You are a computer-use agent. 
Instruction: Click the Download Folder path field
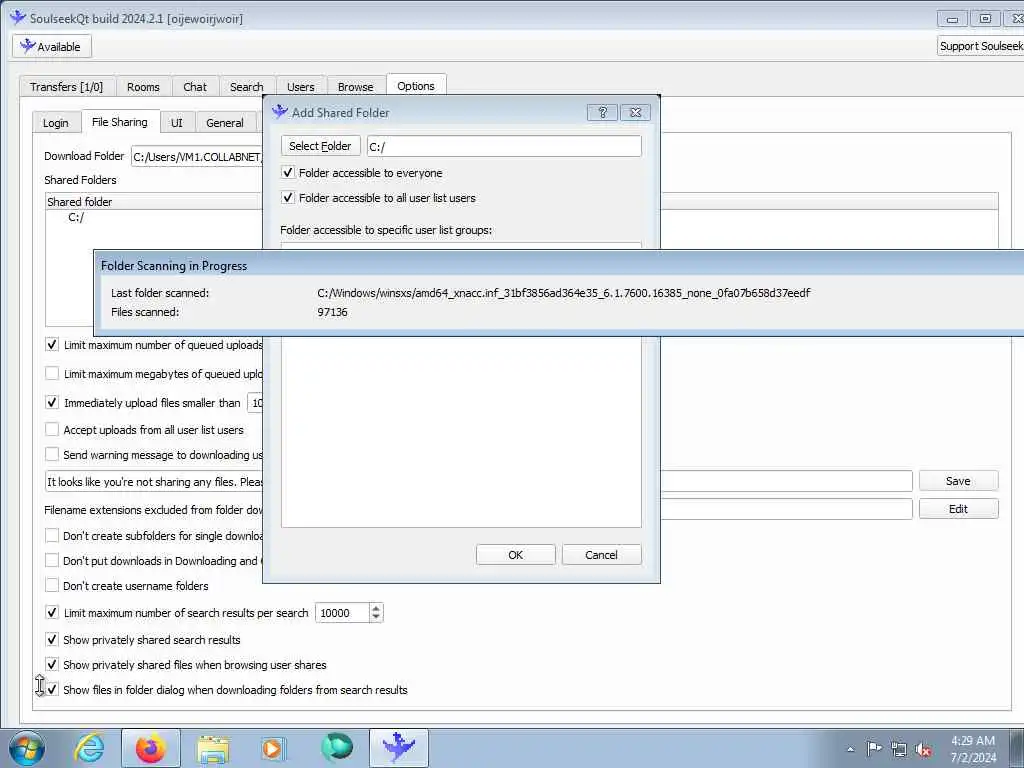[197, 157]
